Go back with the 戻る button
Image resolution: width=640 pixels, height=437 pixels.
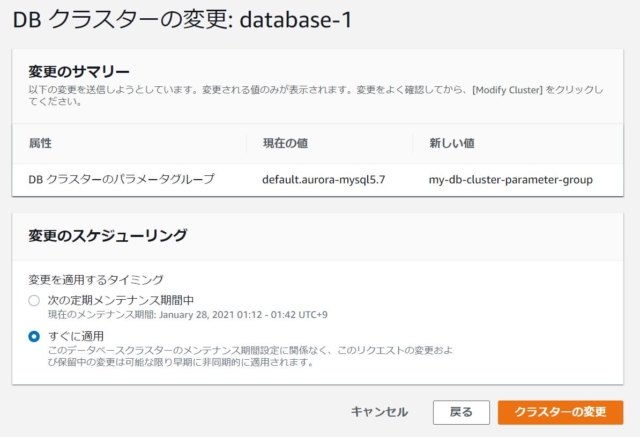tap(461, 412)
